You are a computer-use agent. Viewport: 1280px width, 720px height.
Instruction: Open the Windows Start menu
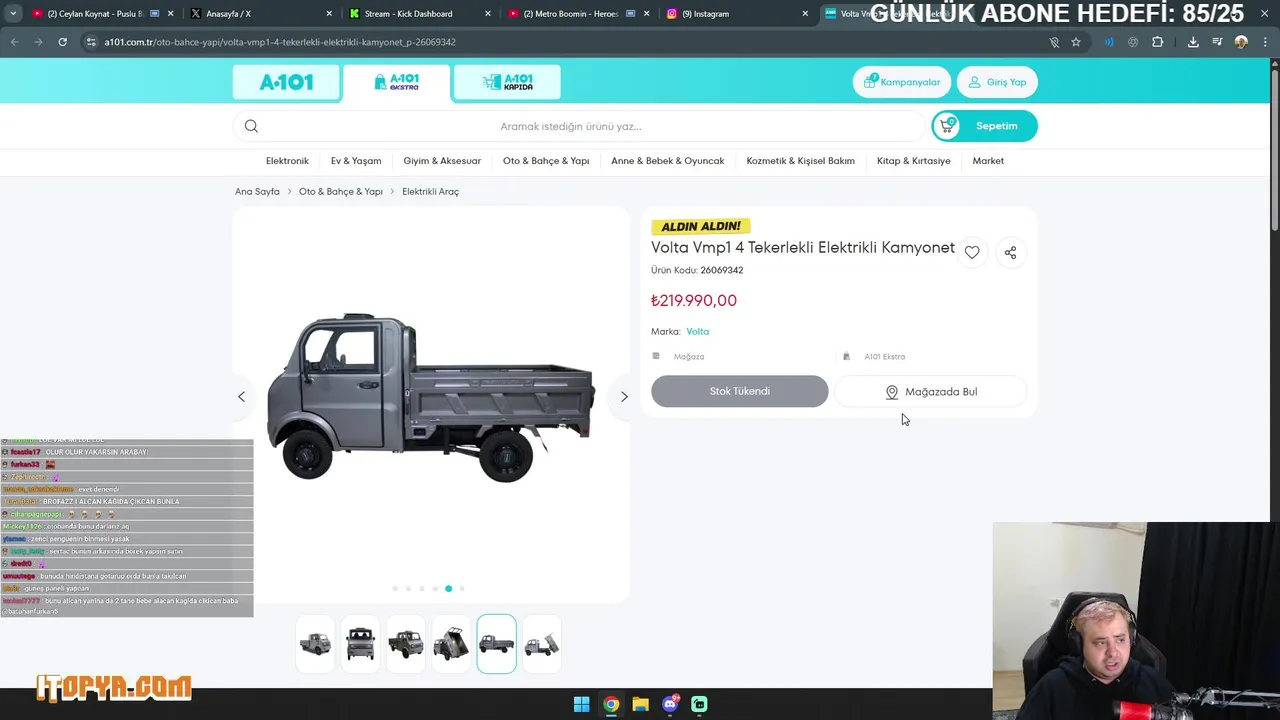click(x=581, y=704)
